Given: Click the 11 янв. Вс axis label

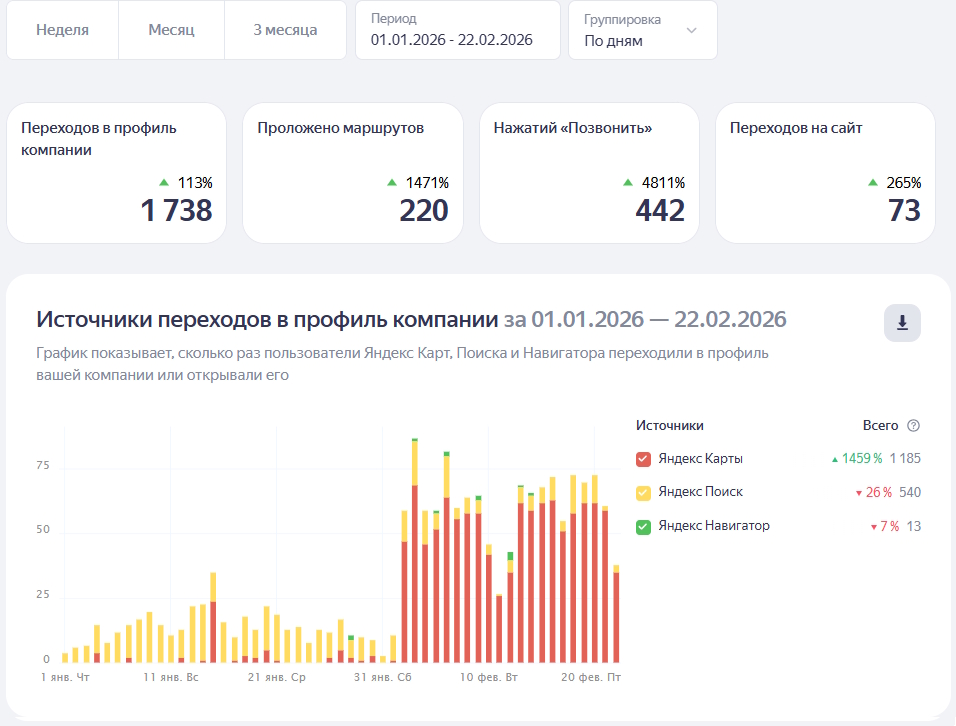Looking at the screenshot, I should pos(171,677).
